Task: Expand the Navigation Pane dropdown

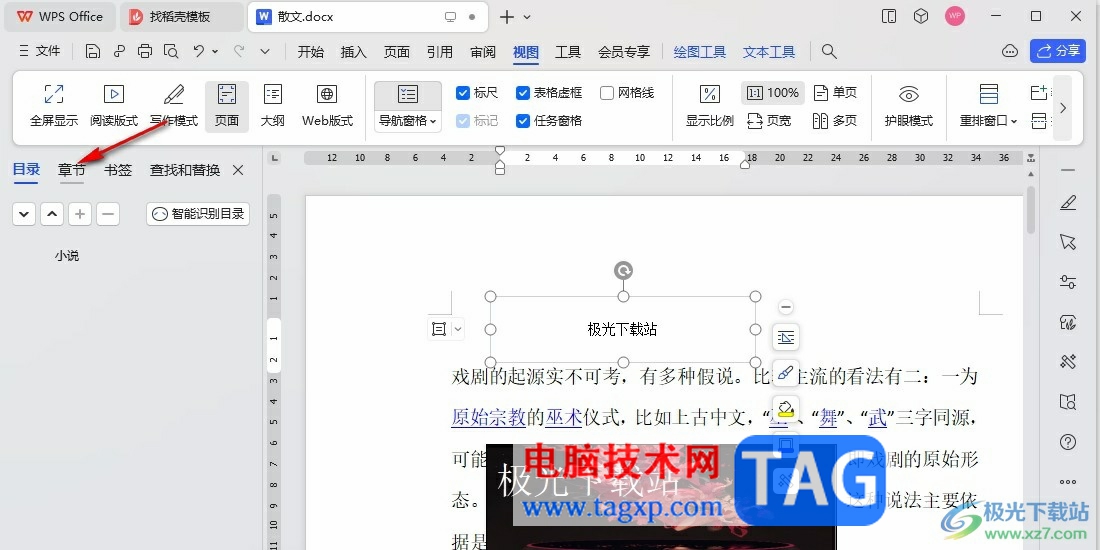Action: (408, 121)
